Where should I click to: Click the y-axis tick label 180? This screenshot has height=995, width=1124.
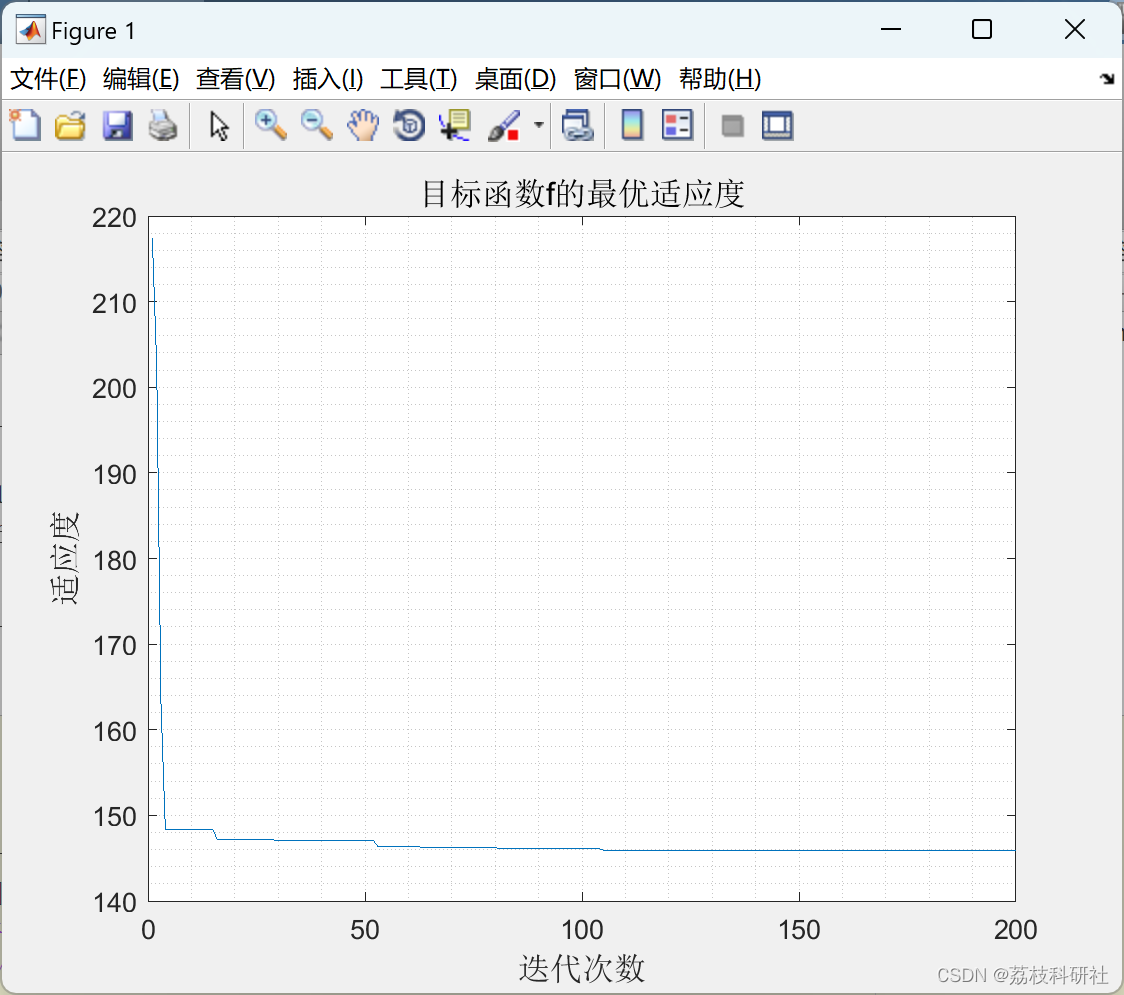pyautogui.click(x=114, y=560)
